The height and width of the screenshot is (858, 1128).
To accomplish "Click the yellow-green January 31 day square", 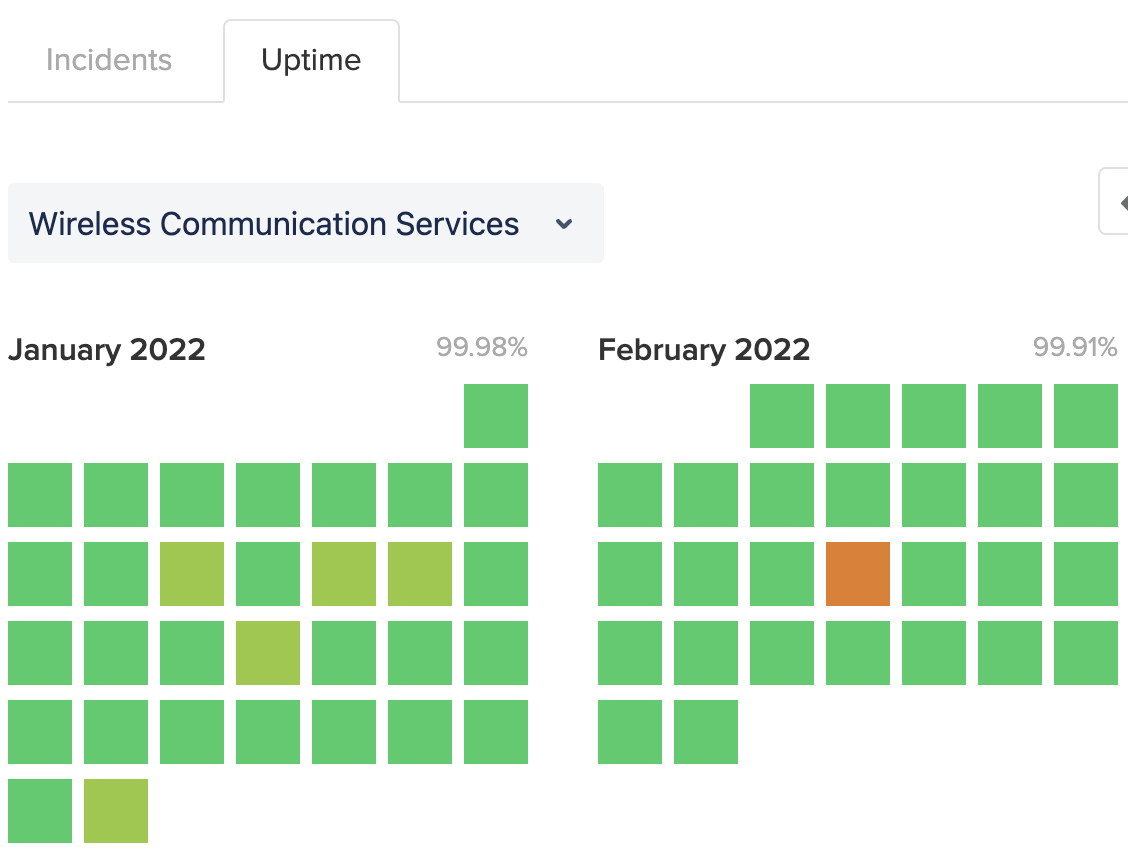I will click(116, 811).
